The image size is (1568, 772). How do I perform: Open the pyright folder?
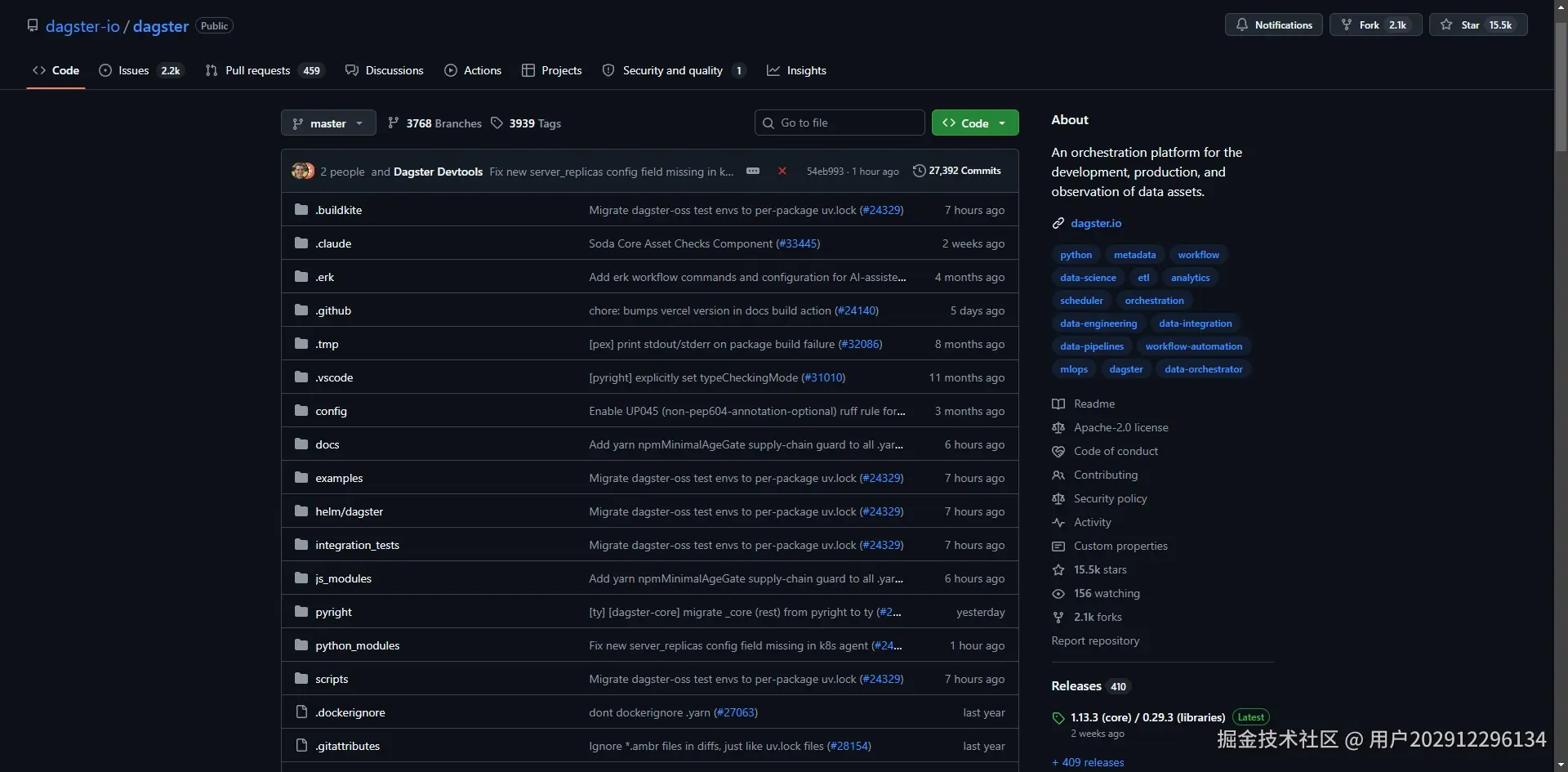pos(333,612)
